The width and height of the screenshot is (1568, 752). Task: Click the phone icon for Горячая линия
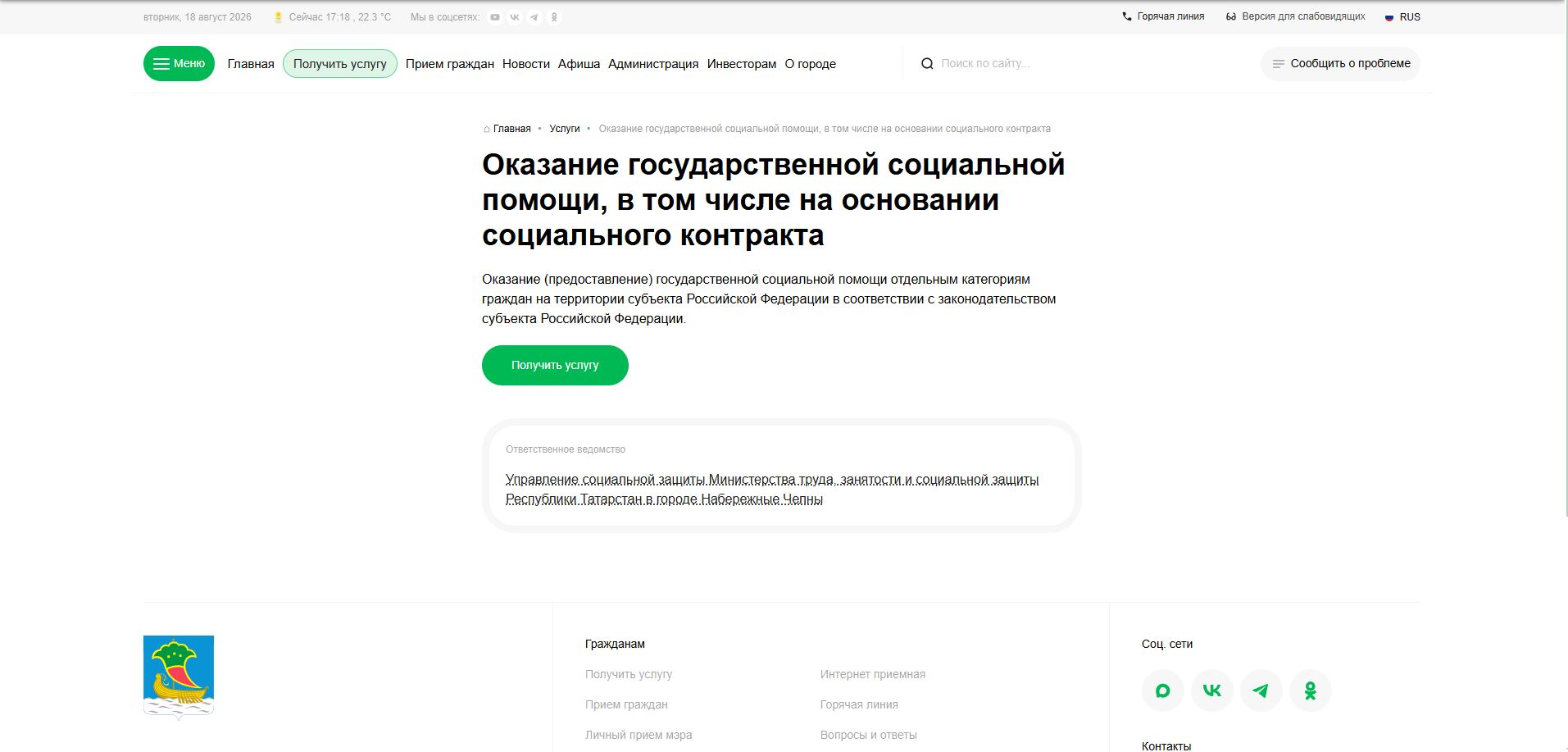(x=1127, y=16)
